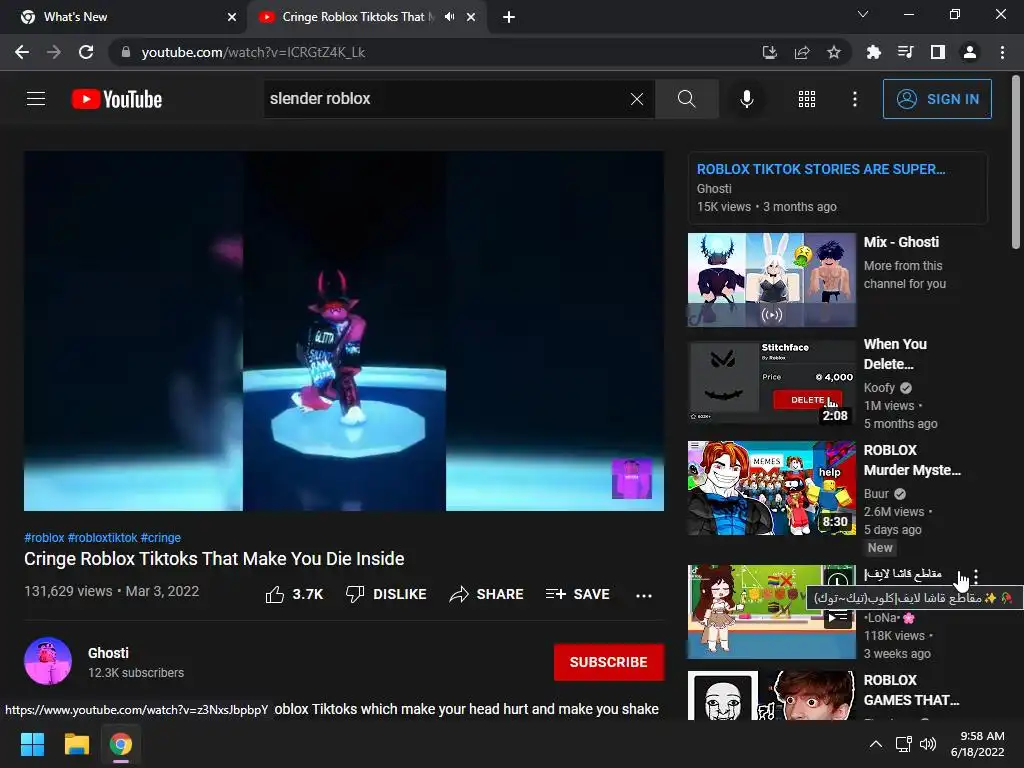Show hidden system tray icons

[x=876, y=744]
